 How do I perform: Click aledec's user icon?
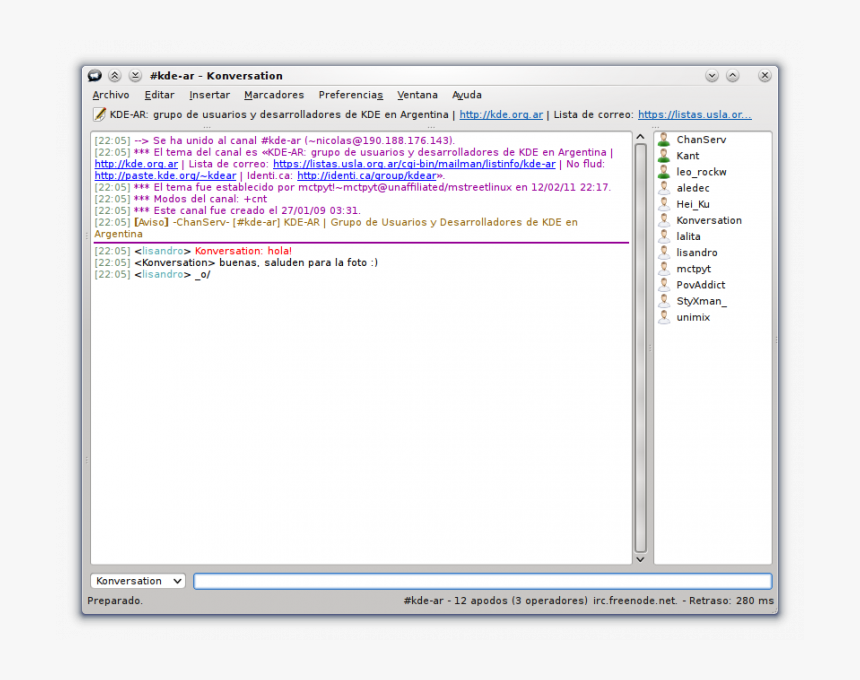click(664, 188)
